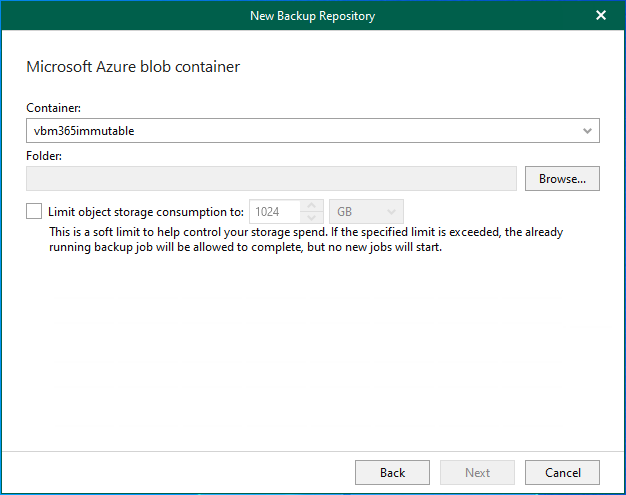Click the Next button
This screenshot has height=495, width=626.
point(478,472)
